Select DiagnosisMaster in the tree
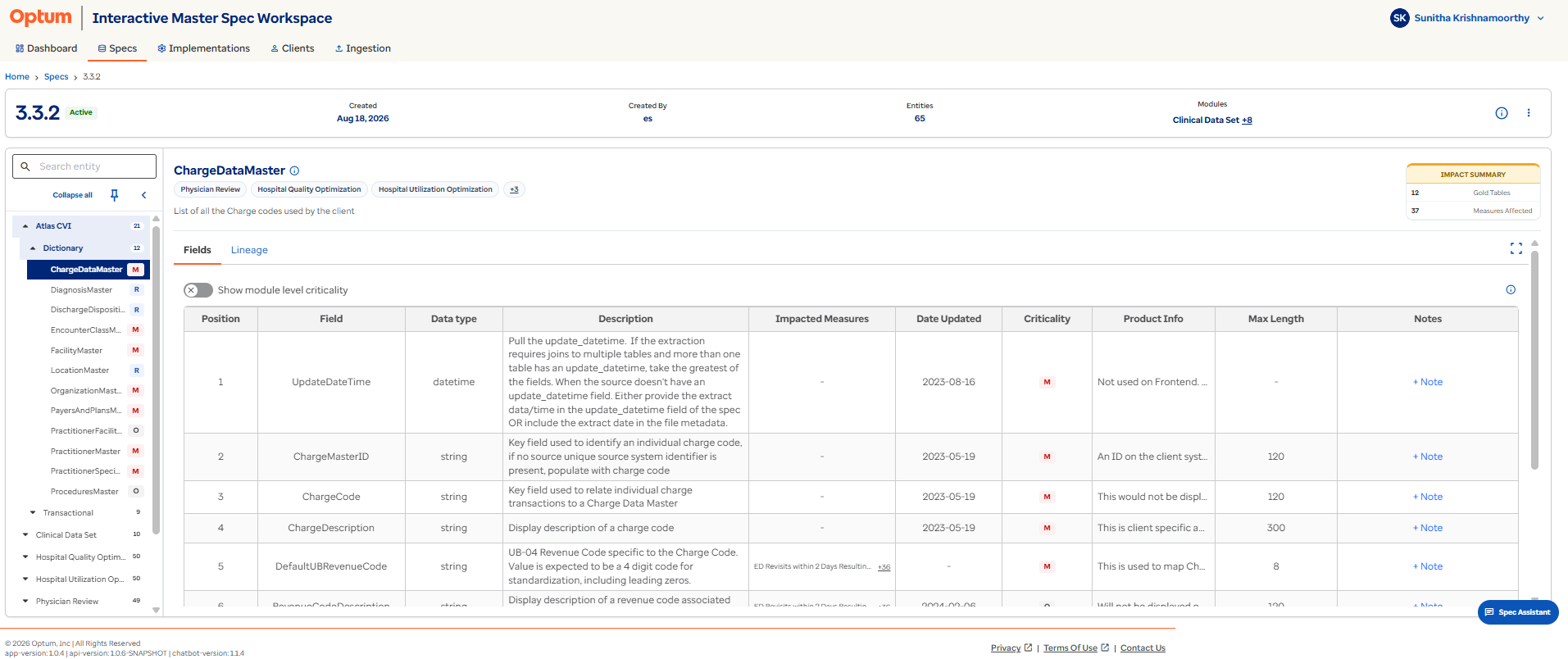 click(x=81, y=290)
